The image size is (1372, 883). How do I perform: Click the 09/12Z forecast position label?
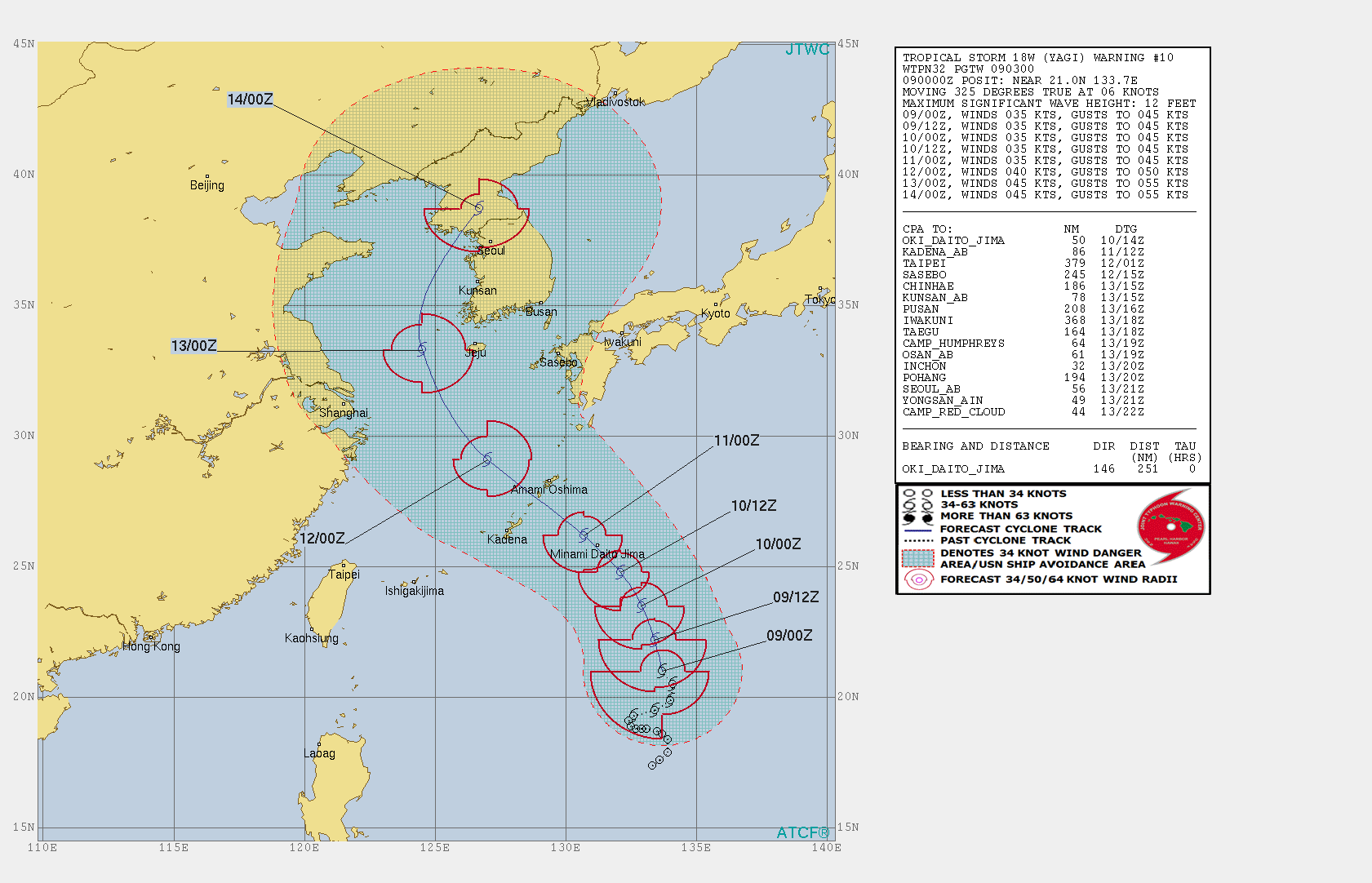pos(796,597)
